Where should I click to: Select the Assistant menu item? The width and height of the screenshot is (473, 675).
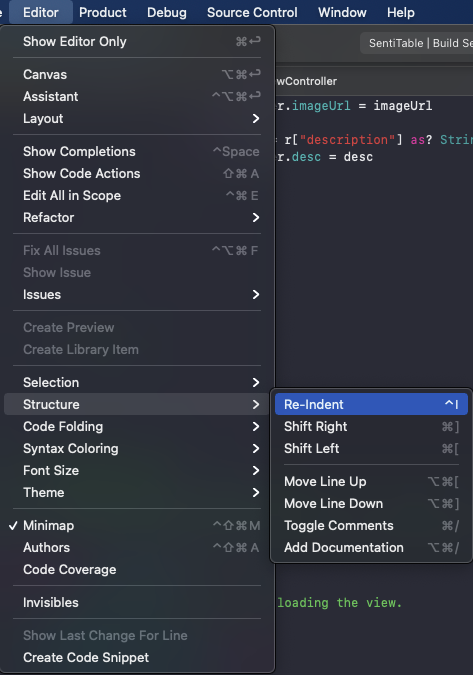click(139, 96)
